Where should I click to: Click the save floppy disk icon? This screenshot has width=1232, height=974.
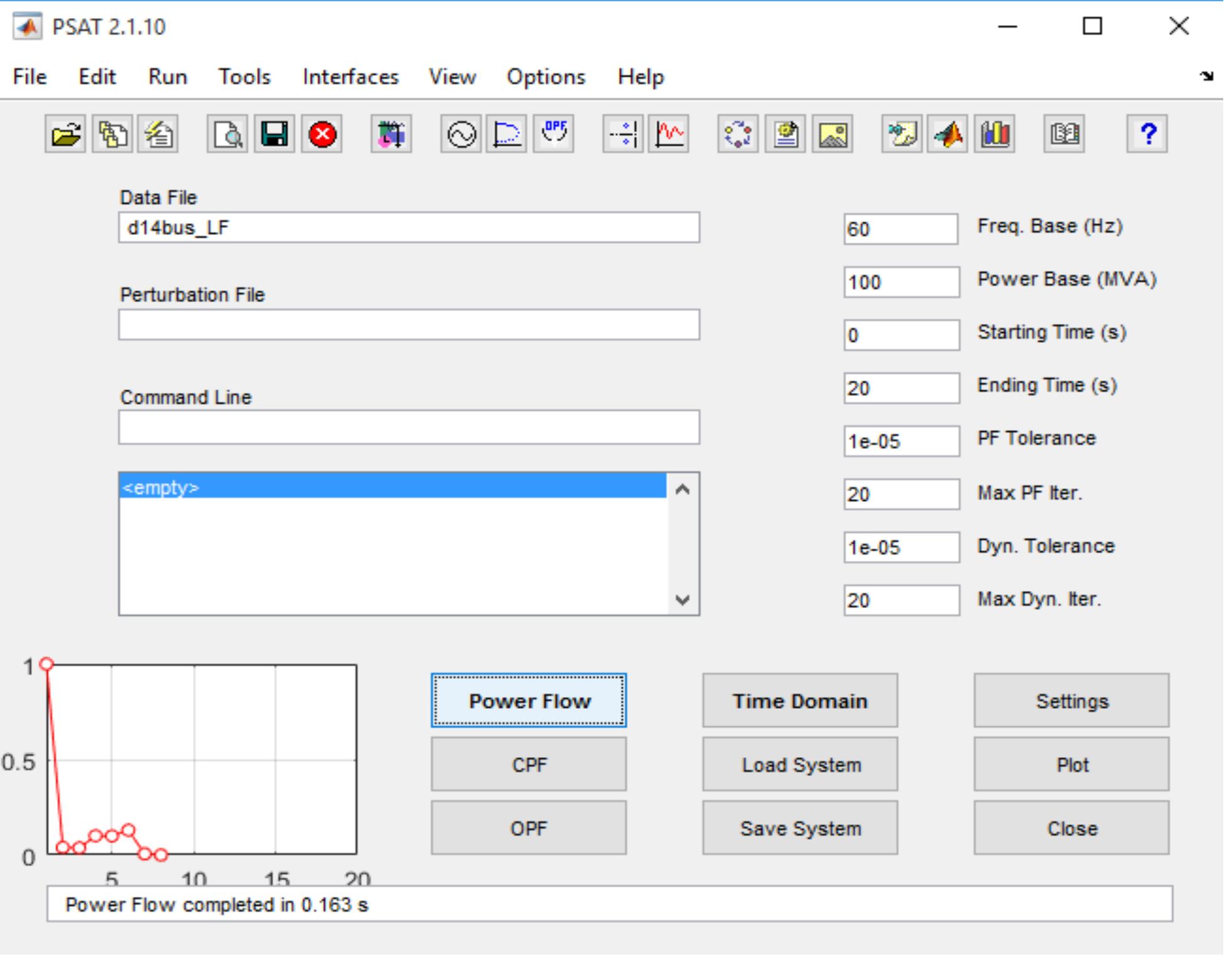coord(274,134)
